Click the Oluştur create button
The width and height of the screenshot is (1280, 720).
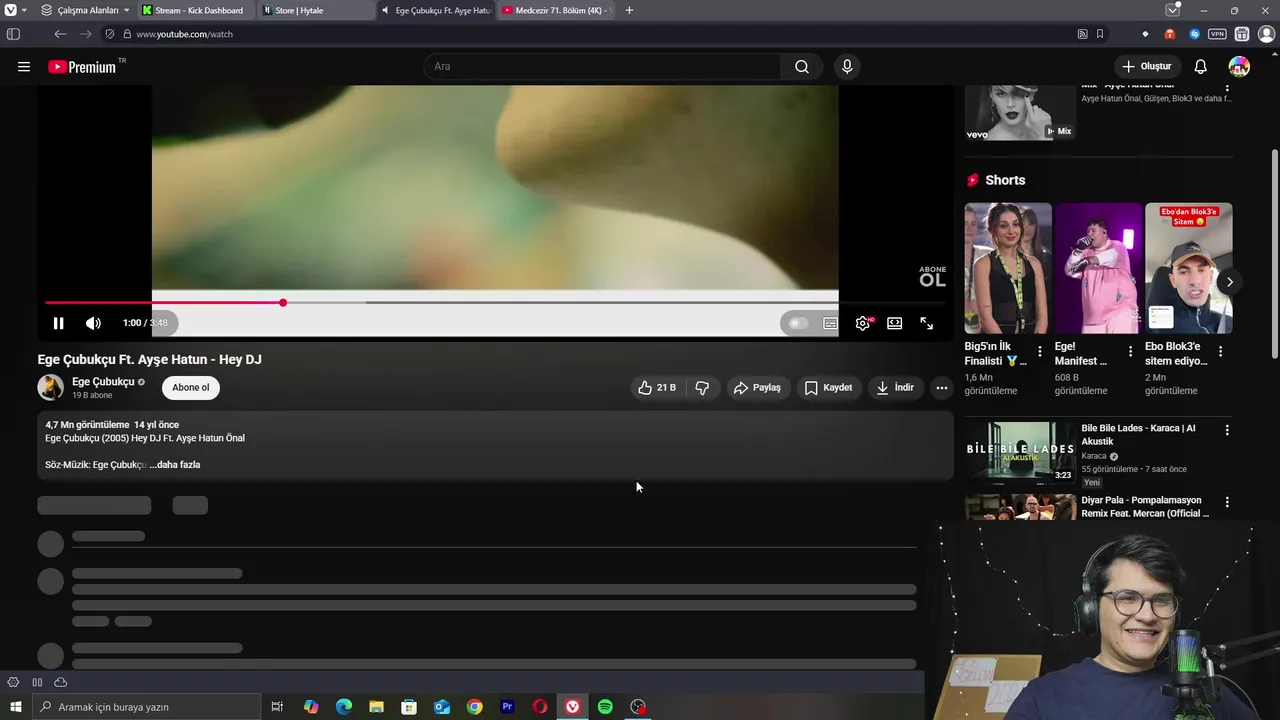pos(1146,67)
